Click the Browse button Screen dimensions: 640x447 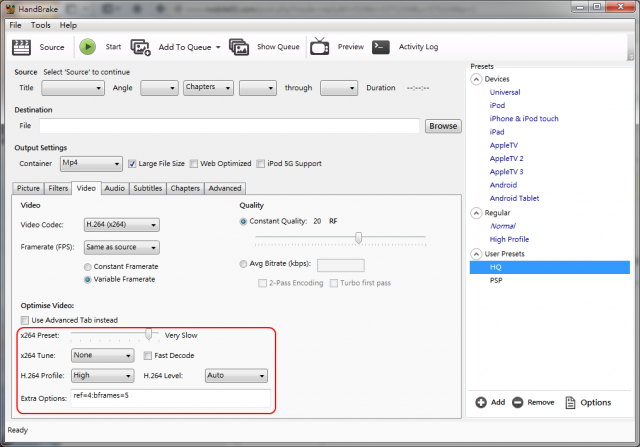tap(443, 126)
